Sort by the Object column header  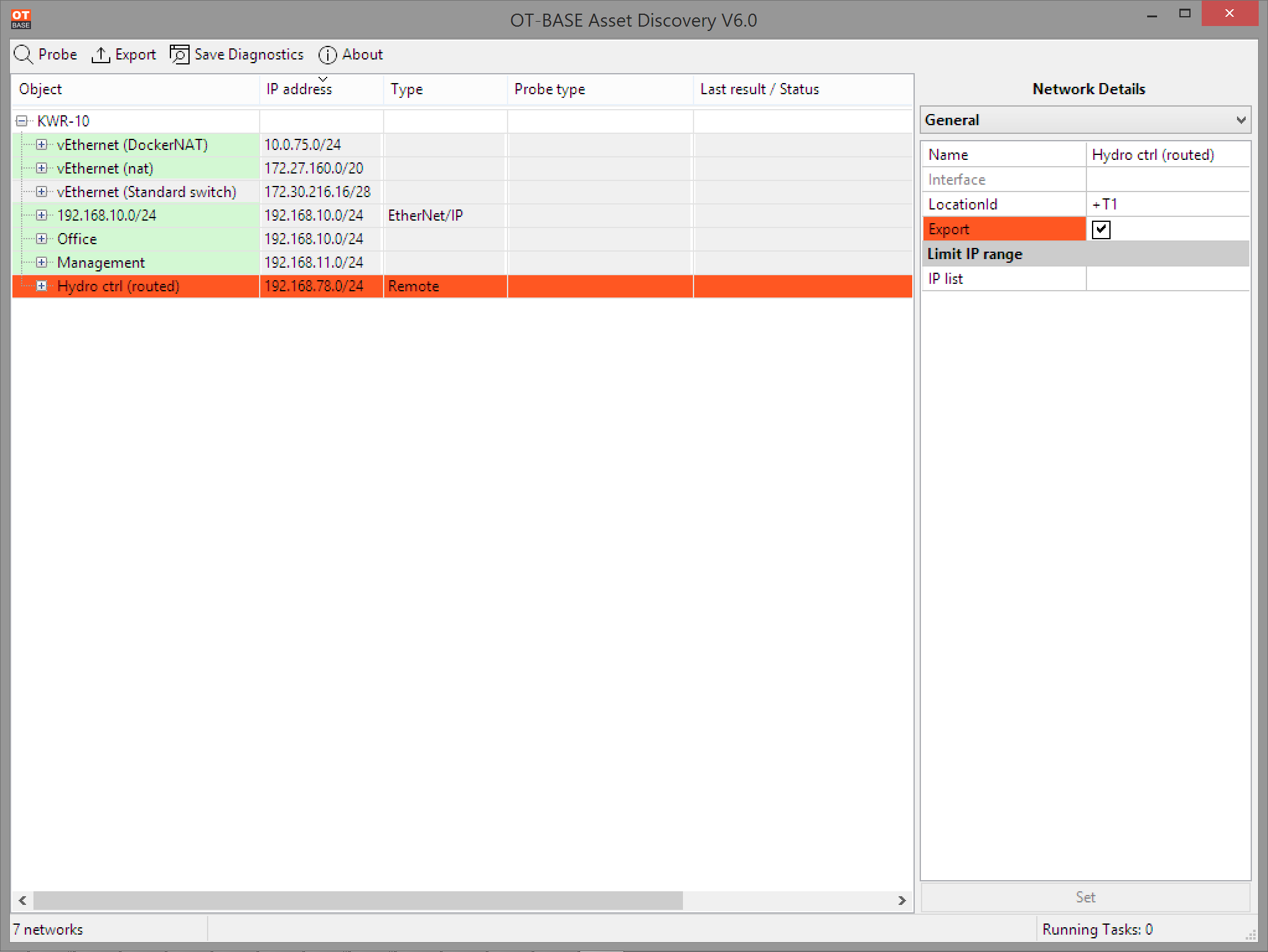[135, 89]
